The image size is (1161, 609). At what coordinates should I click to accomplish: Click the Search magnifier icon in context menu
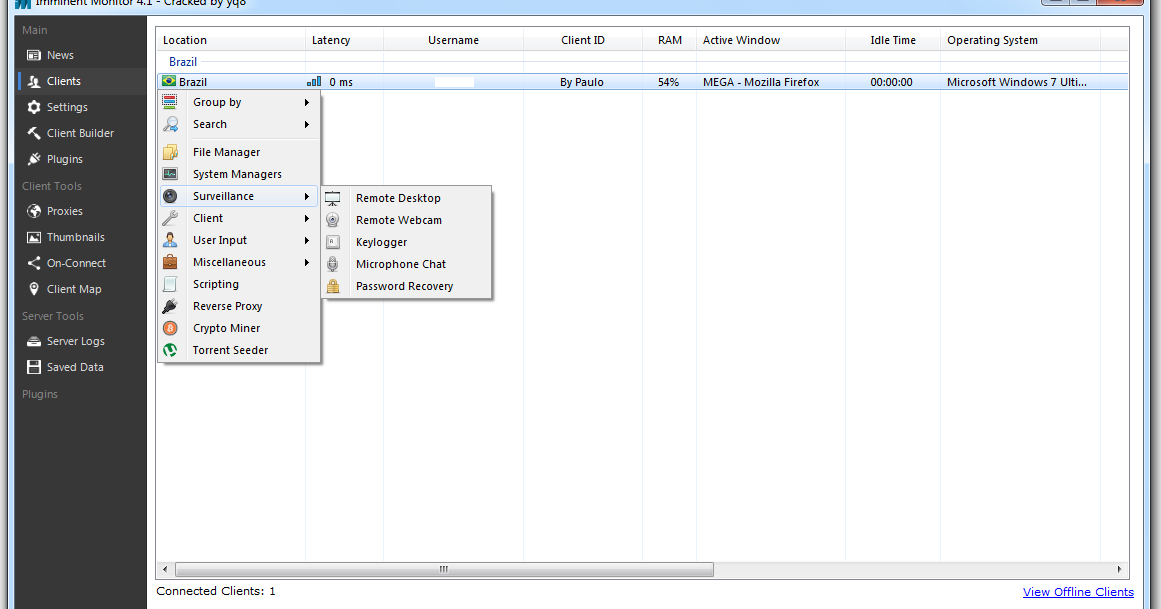coord(170,124)
